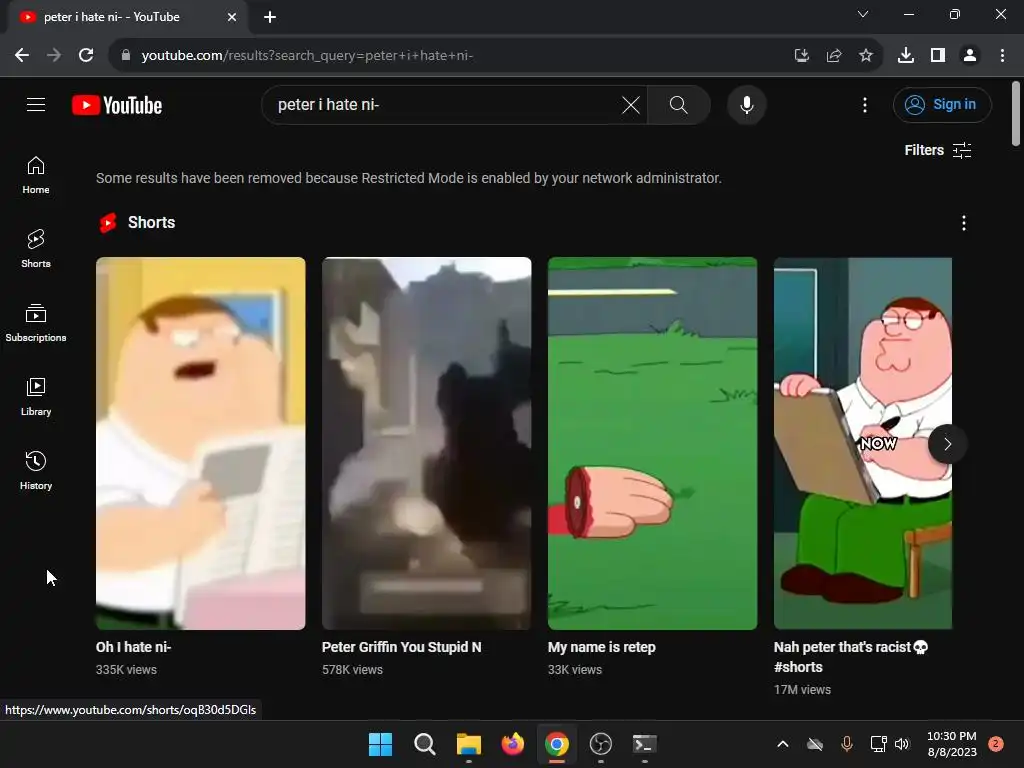Show next Shorts with arrow chevron

pos(947,444)
